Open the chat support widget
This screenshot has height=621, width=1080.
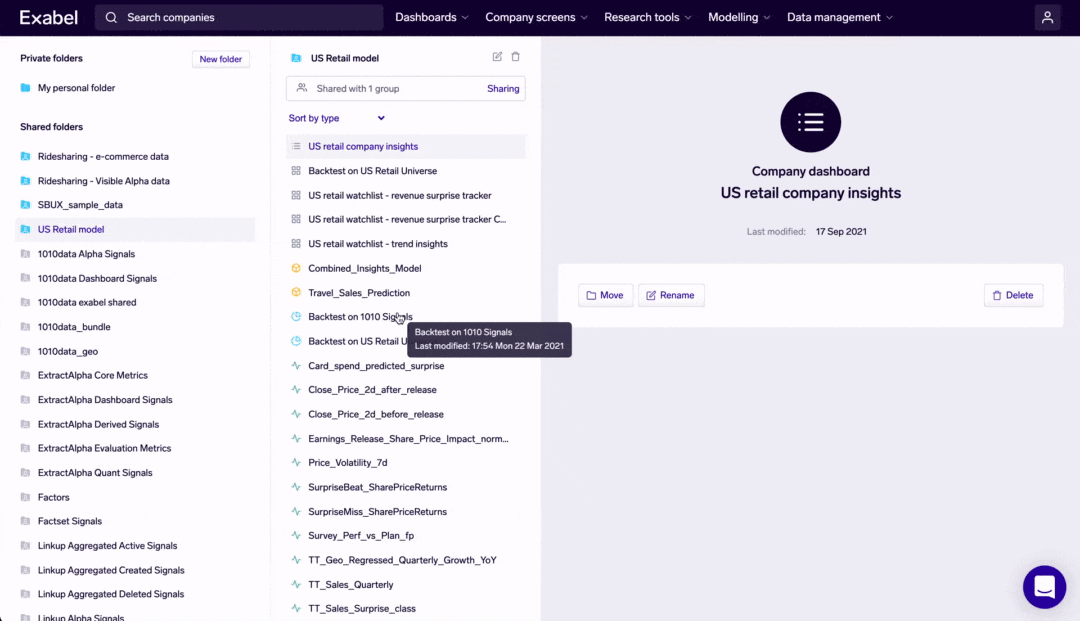pos(1044,587)
